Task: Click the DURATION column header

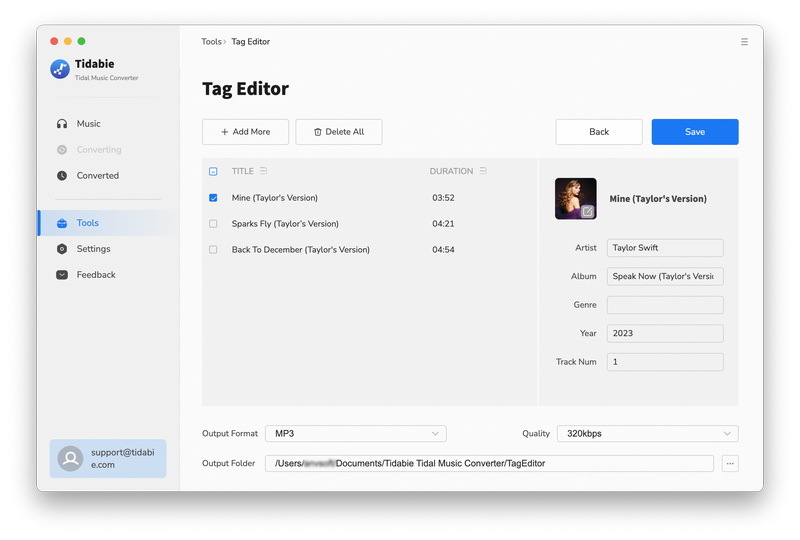Action: click(451, 171)
